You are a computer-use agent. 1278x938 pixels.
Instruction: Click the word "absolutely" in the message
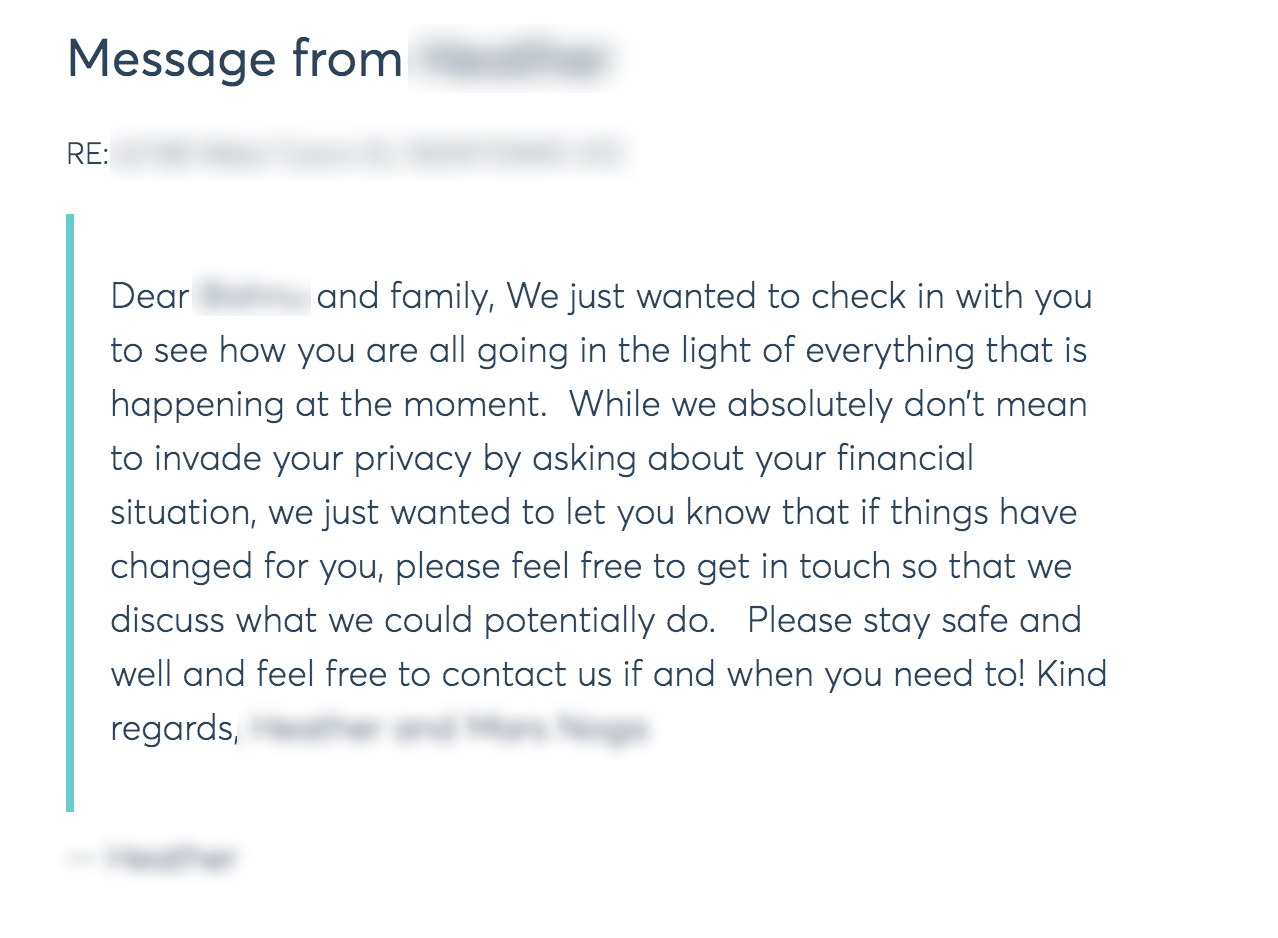(x=808, y=405)
